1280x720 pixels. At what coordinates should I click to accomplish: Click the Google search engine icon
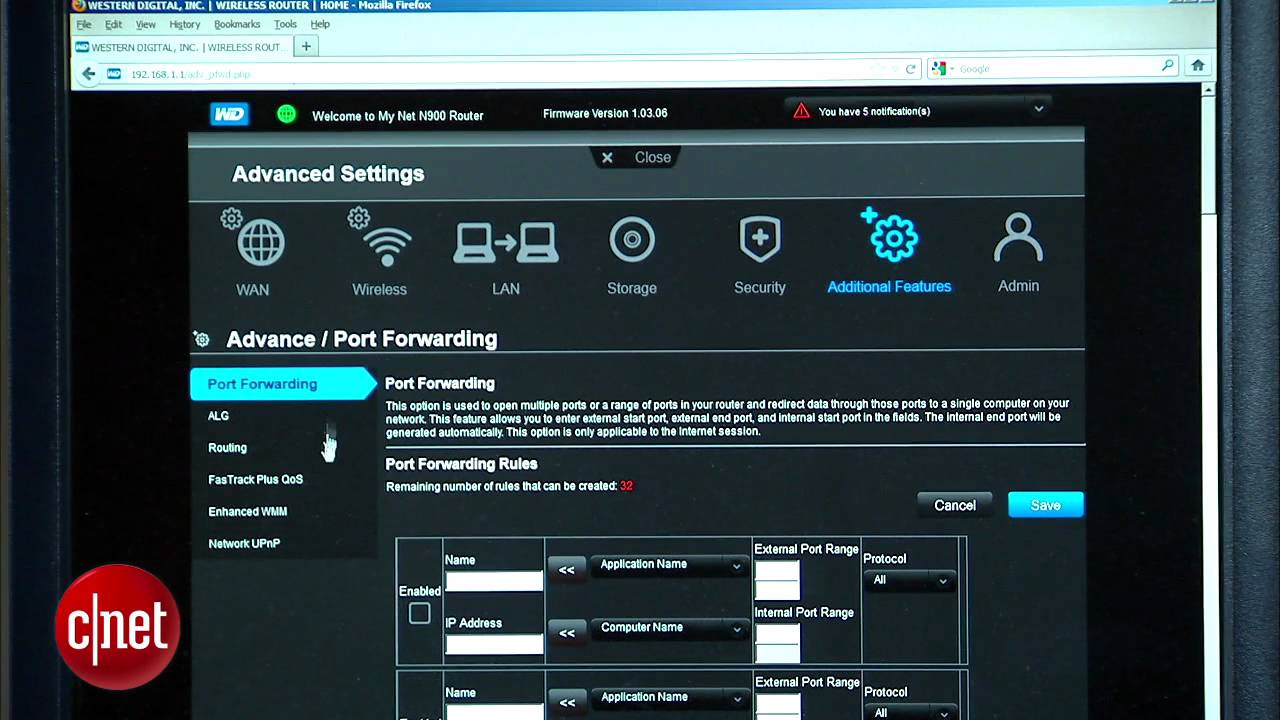tap(938, 68)
